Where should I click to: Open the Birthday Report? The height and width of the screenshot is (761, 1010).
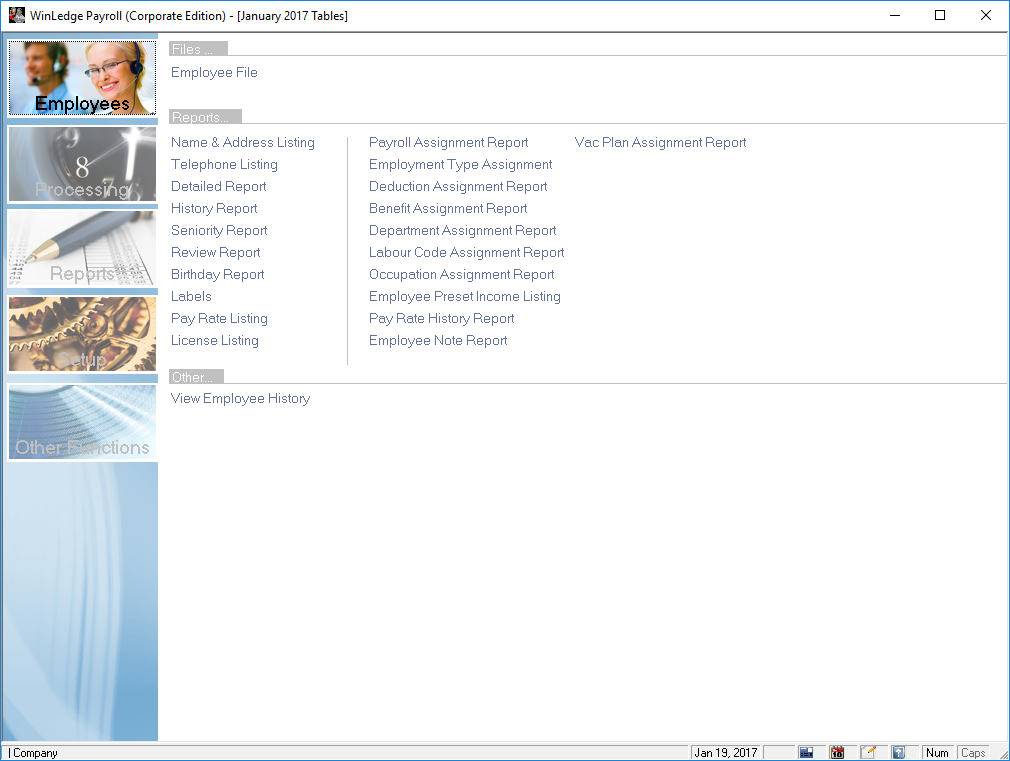pyautogui.click(x=217, y=274)
